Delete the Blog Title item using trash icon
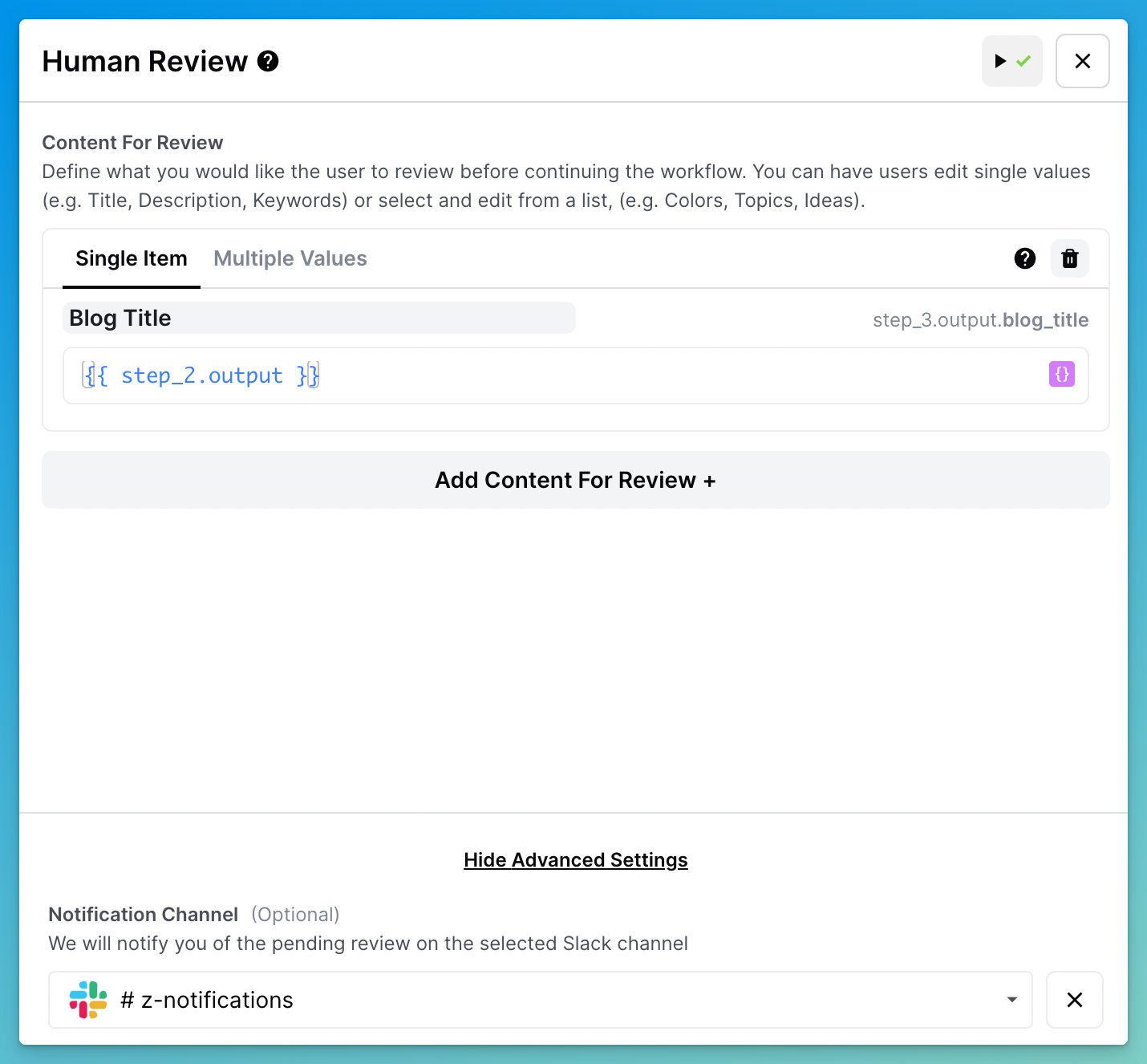Screen dimensions: 1147x1064 tap(1069, 258)
